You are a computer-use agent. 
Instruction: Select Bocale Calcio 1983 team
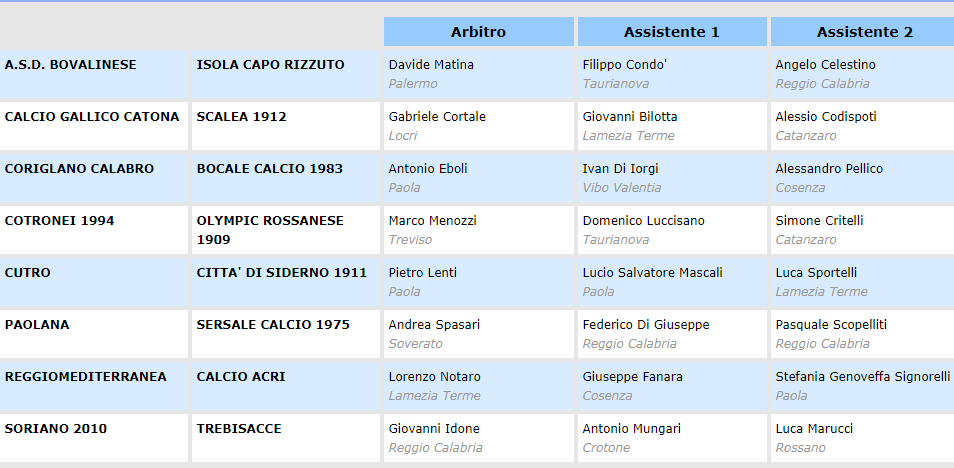coord(263,169)
